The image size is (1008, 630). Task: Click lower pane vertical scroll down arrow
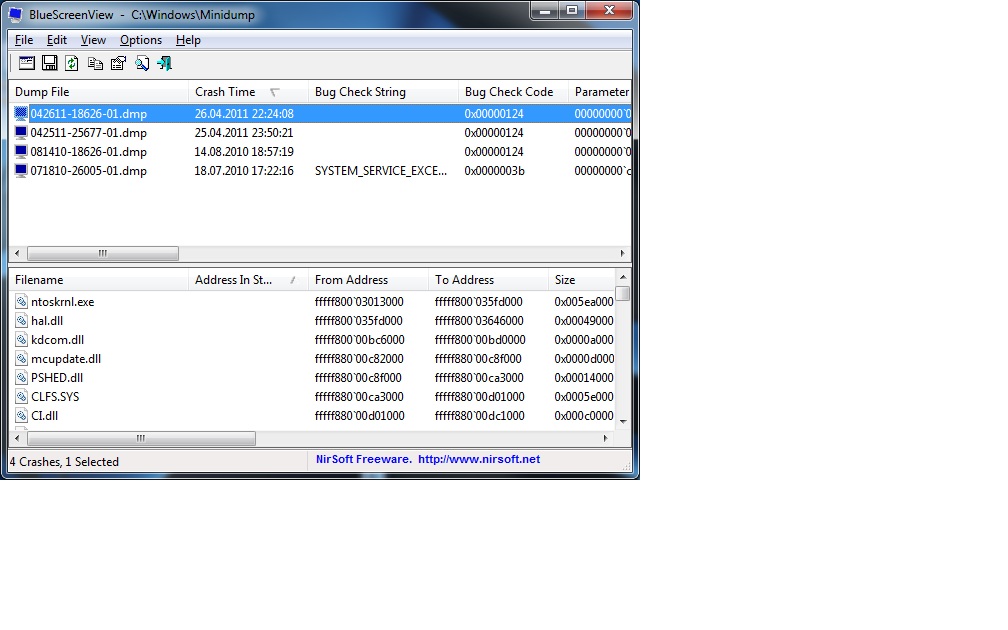coord(623,422)
